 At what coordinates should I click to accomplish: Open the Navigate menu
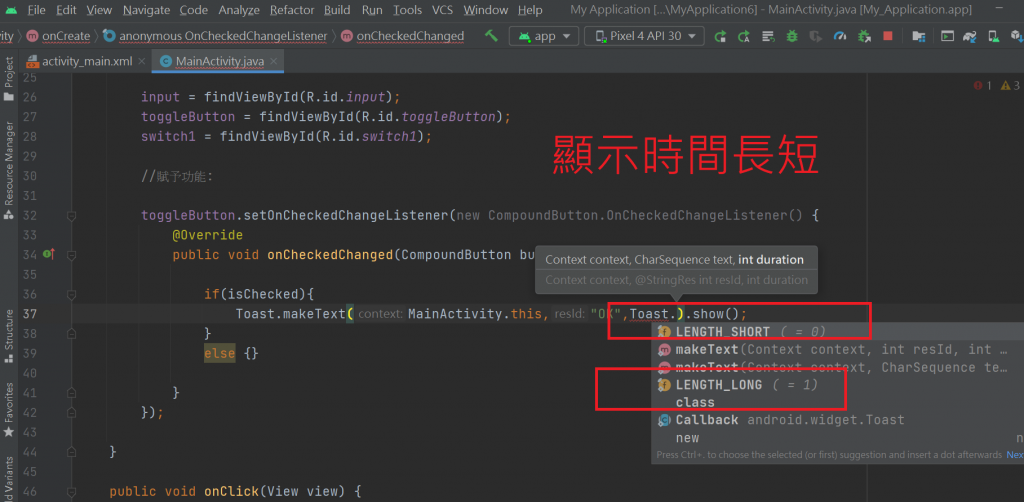pos(146,10)
